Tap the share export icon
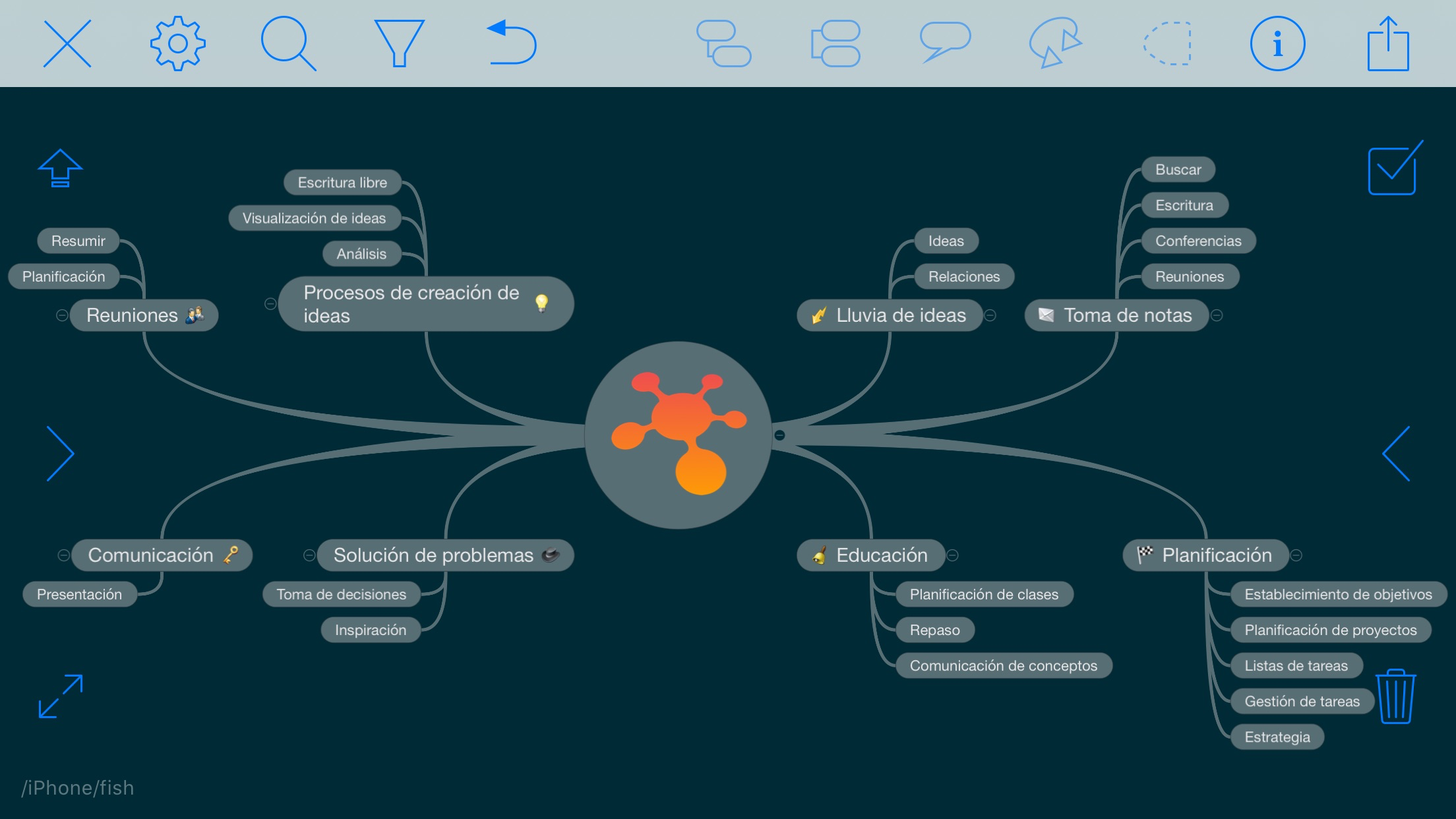Image resolution: width=1456 pixels, height=819 pixels. [1388, 44]
